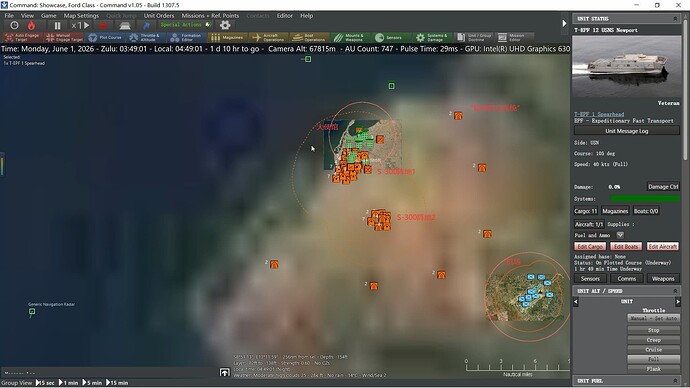This screenshot has width=690, height=388.
Task: Click the Edit Aircraft button
Action: [x=663, y=247]
